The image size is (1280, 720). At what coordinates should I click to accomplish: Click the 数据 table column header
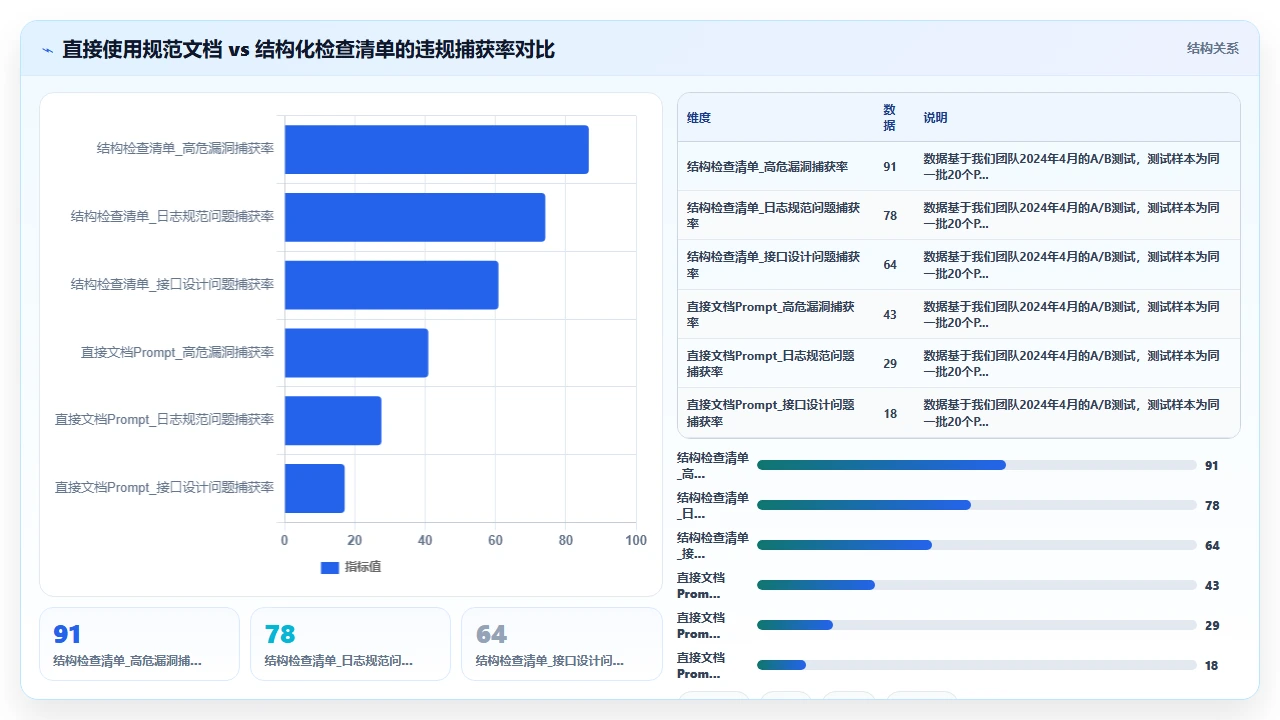pos(890,118)
